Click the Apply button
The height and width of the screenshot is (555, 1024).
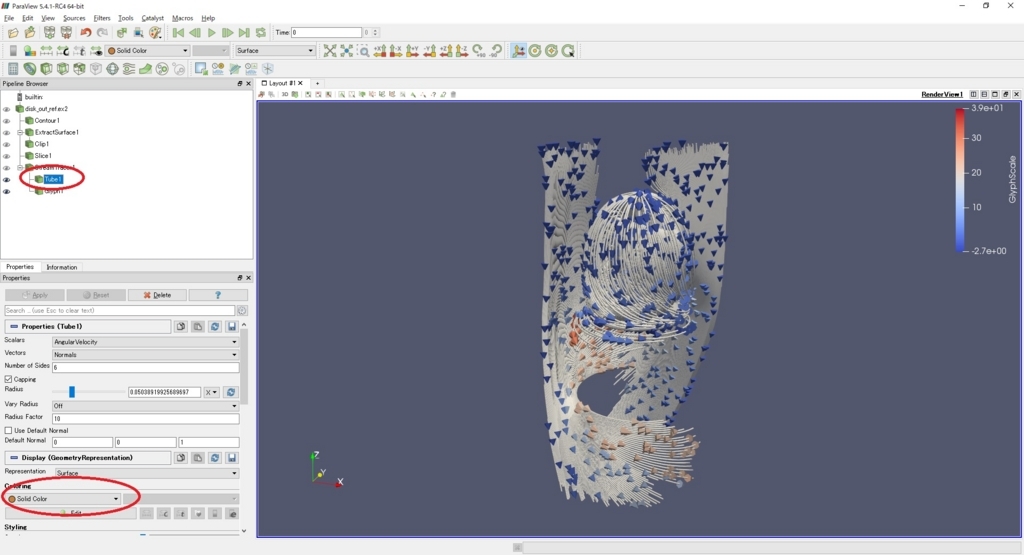[35, 295]
